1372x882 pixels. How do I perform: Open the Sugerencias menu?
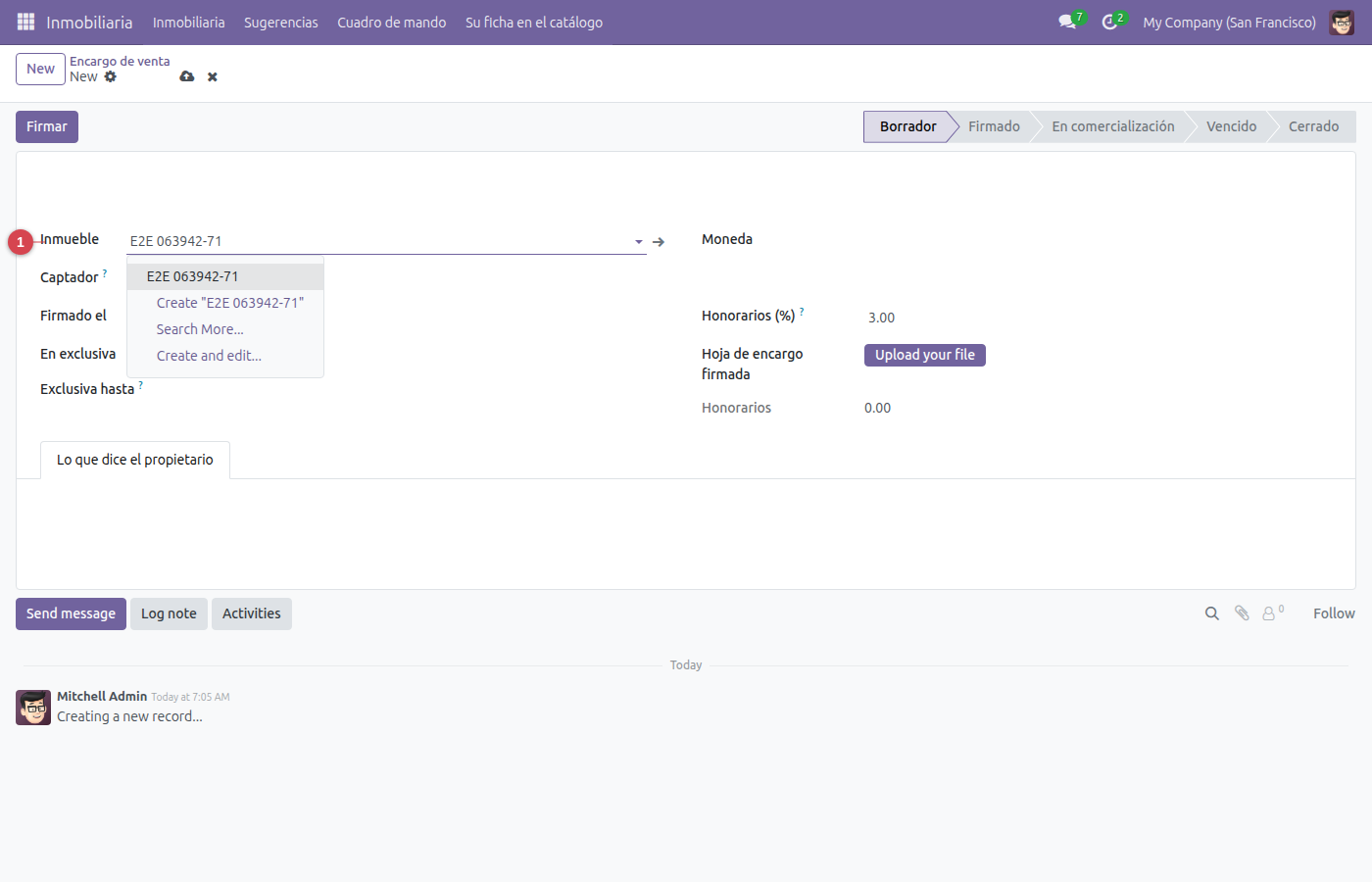coord(281,22)
